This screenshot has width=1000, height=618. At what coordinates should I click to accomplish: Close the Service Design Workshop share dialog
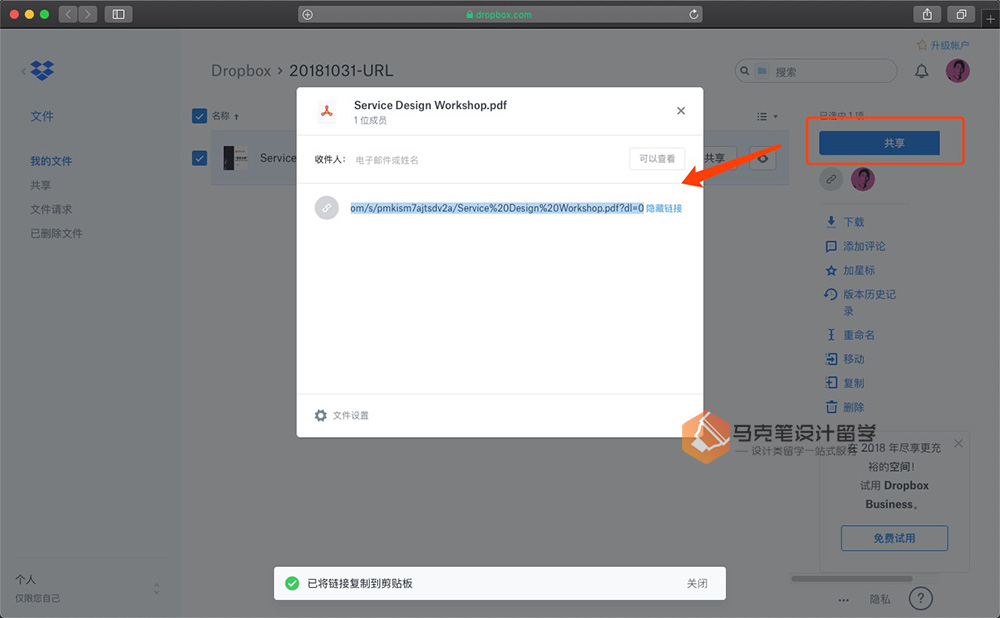(x=680, y=111)
